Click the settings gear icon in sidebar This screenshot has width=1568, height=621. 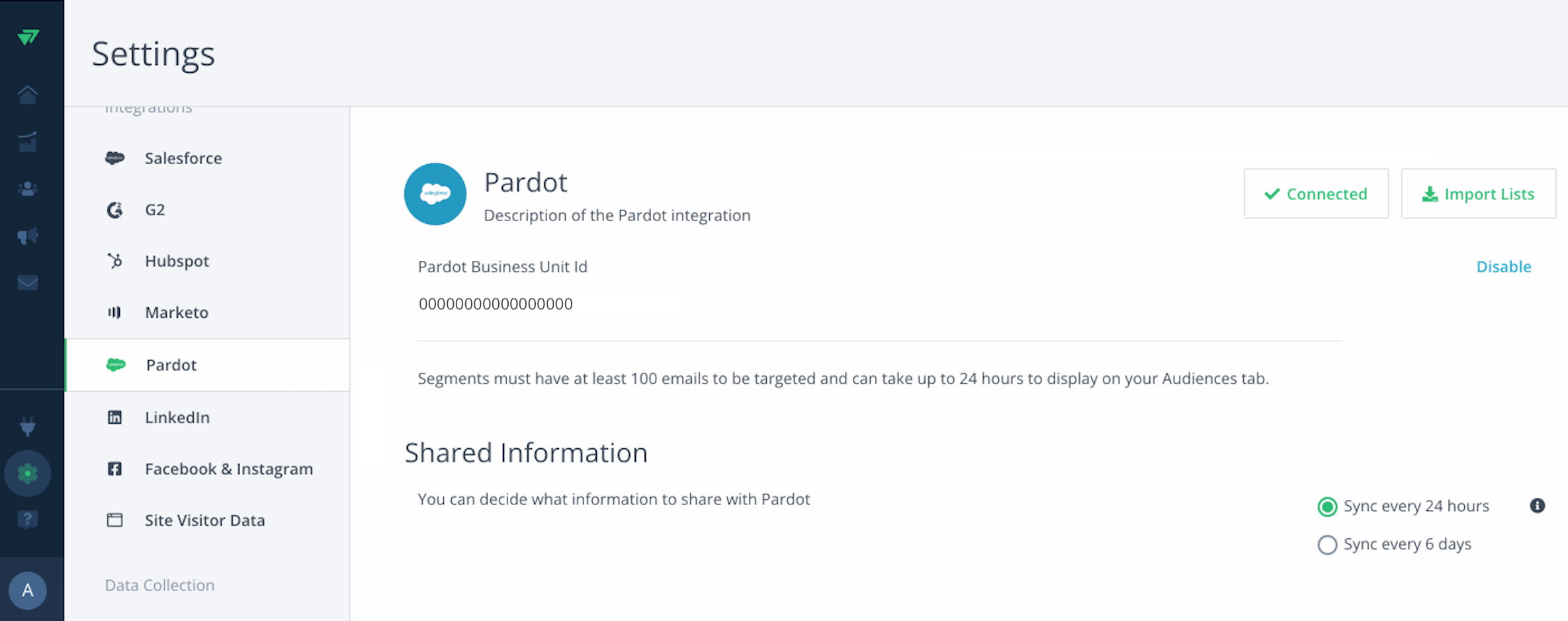coord(27,473)
